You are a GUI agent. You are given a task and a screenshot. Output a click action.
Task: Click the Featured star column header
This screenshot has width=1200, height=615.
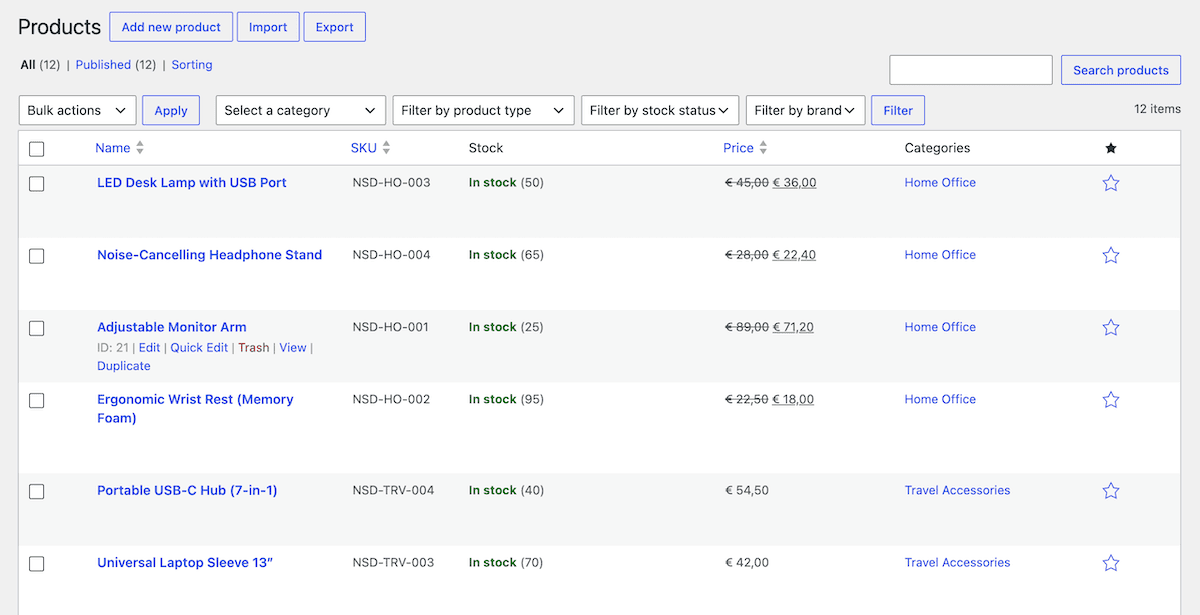(1110, 148)
